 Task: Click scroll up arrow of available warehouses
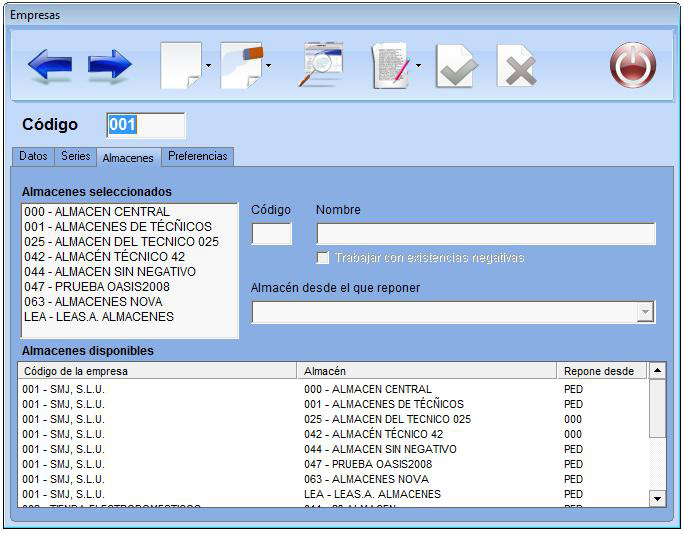click(x=657, y=371)
